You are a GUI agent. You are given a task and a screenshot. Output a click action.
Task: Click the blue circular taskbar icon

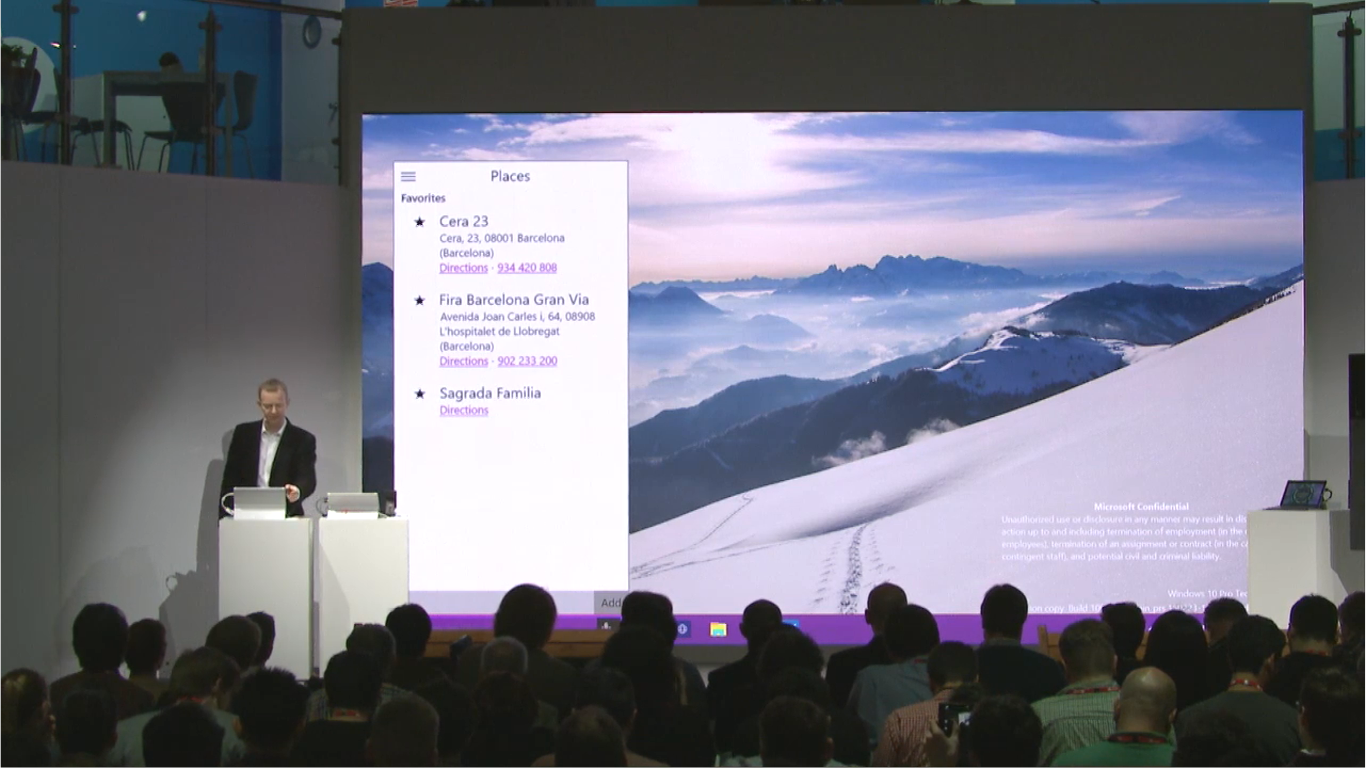[683, 629]
